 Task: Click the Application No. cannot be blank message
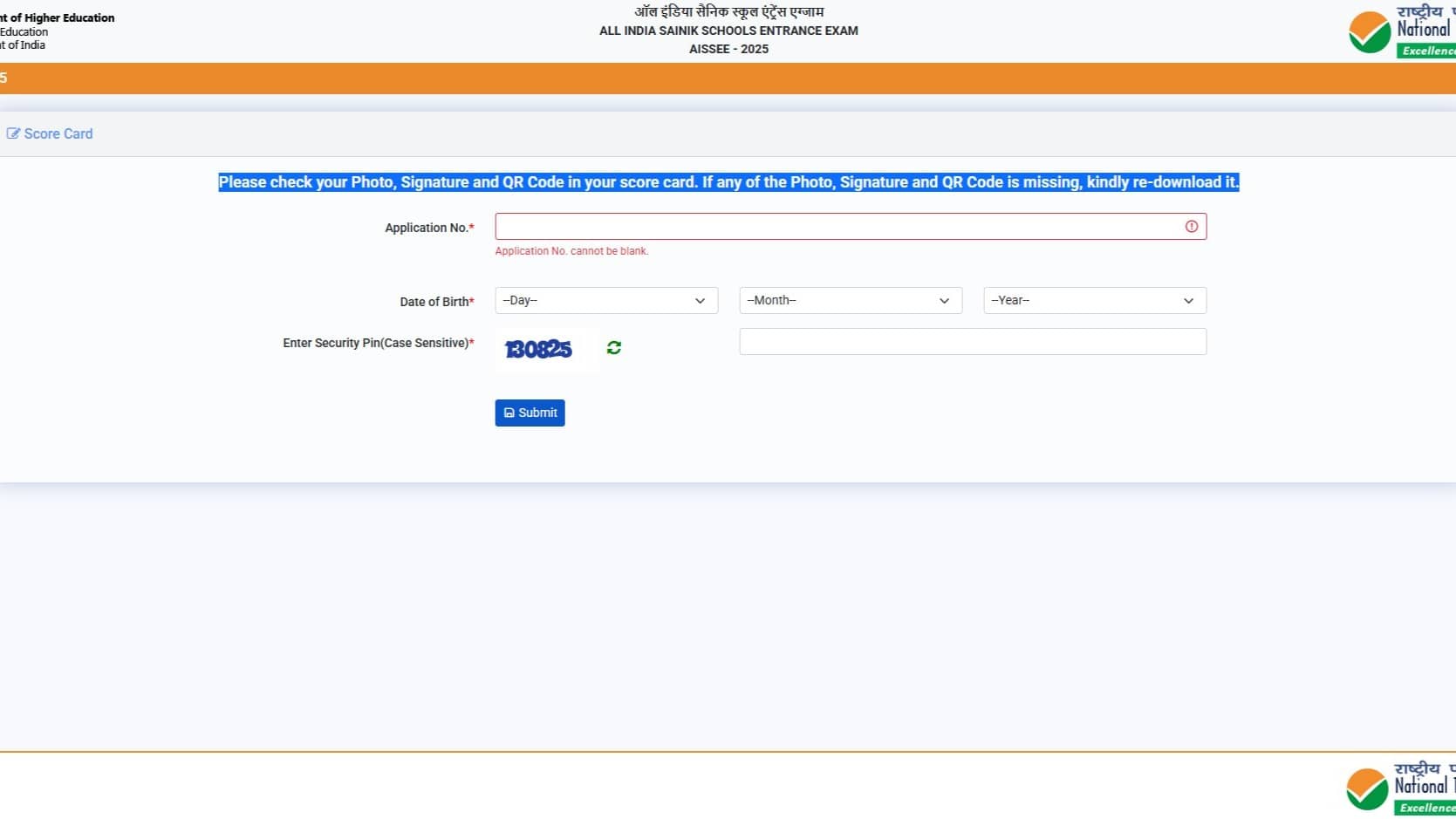point(571,250)
